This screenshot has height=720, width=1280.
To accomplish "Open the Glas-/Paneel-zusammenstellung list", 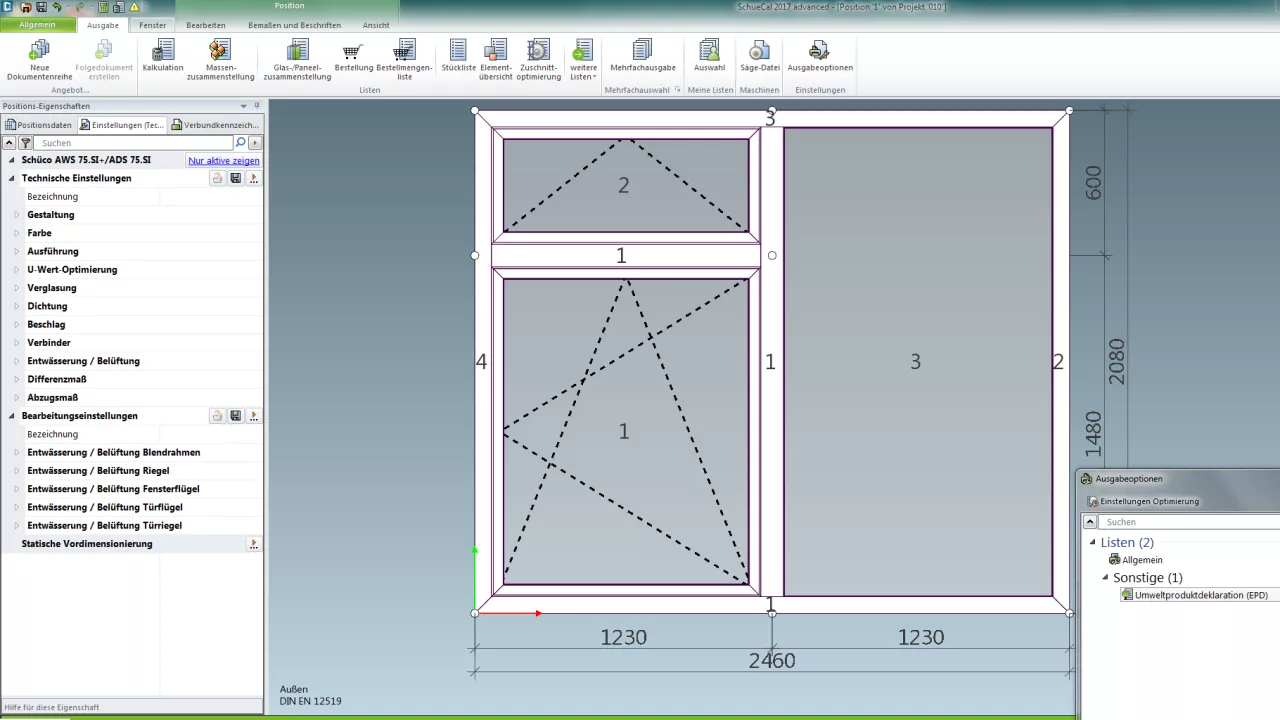I will click(x=297, y=57).
